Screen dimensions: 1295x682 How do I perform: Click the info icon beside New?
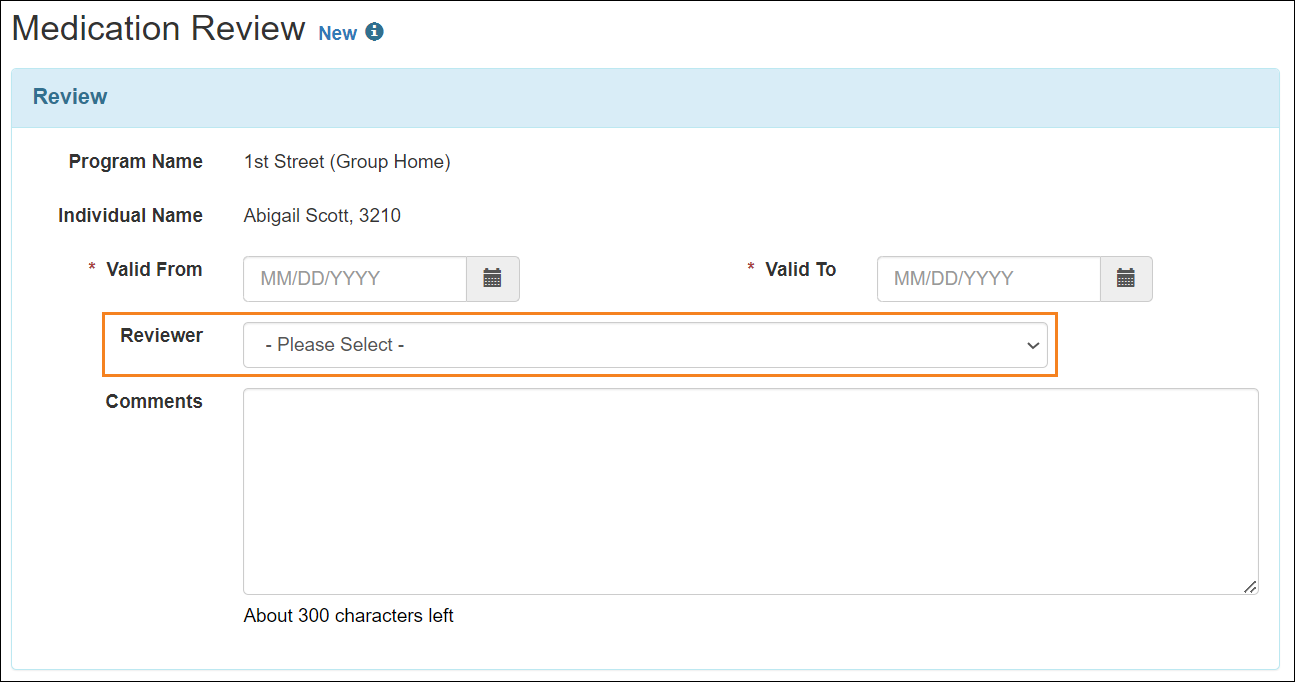coord(374,32)
